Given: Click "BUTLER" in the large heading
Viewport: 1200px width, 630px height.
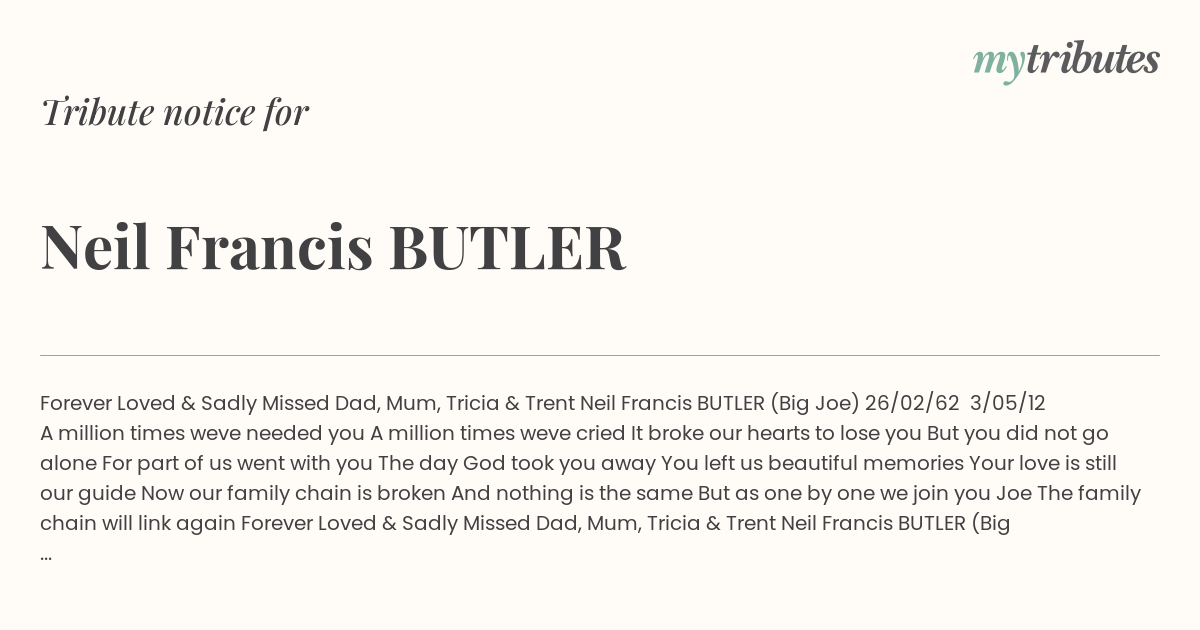Looking at the screenshot, I should pyautogui.click(x=507, y=248).
